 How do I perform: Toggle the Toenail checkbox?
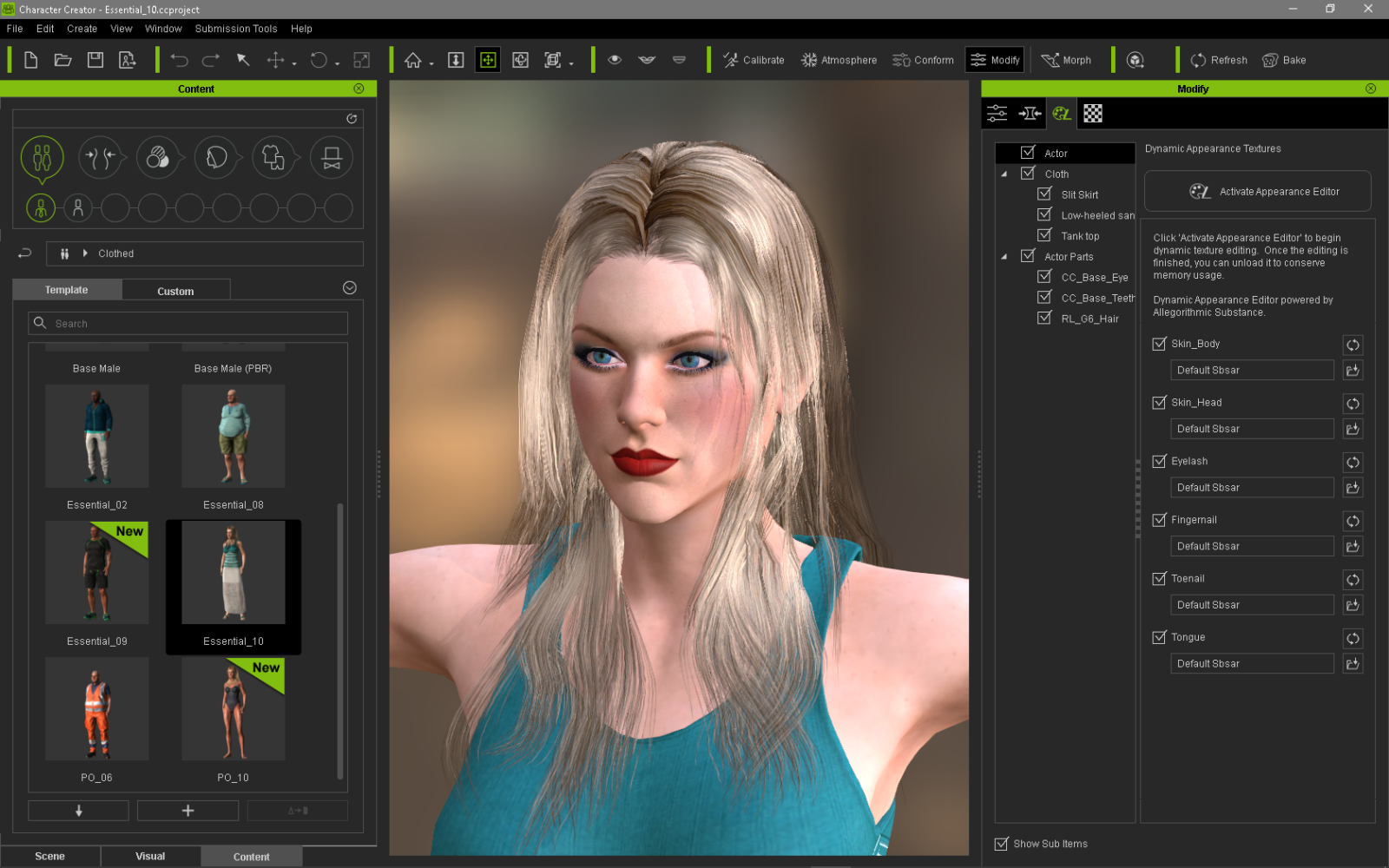(1159, 578)
